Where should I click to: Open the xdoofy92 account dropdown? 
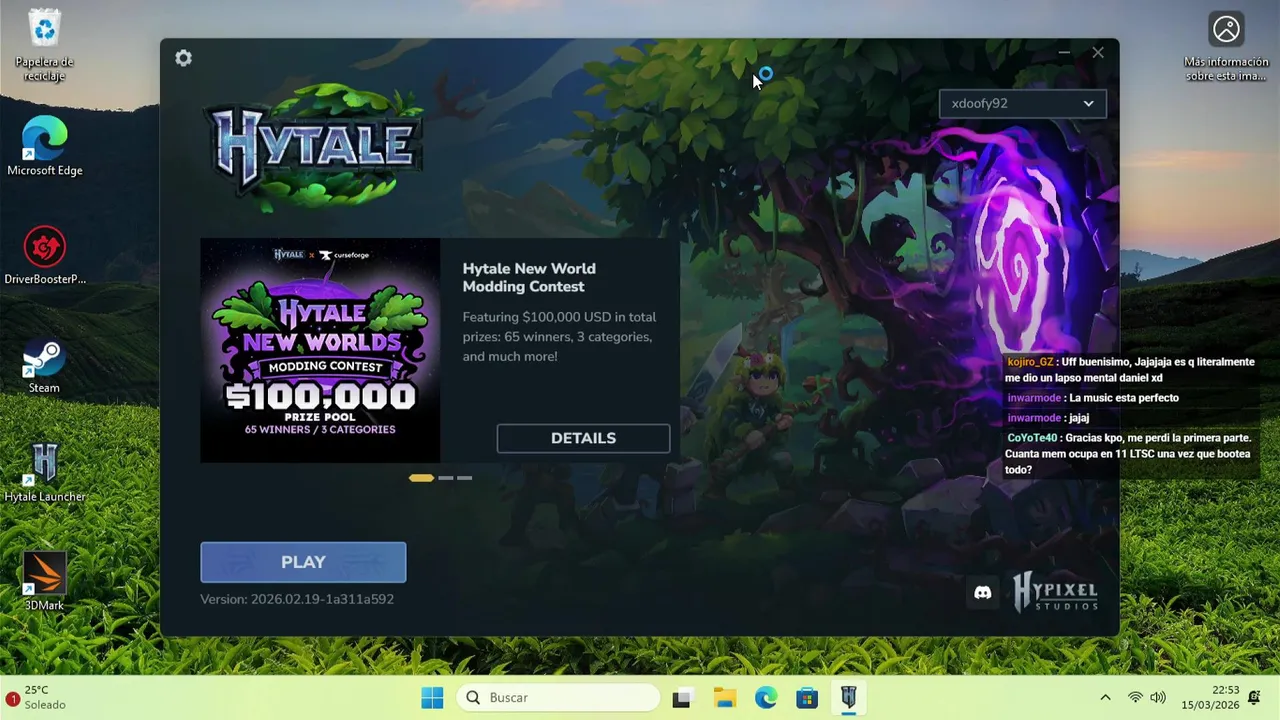[1022, 103]
